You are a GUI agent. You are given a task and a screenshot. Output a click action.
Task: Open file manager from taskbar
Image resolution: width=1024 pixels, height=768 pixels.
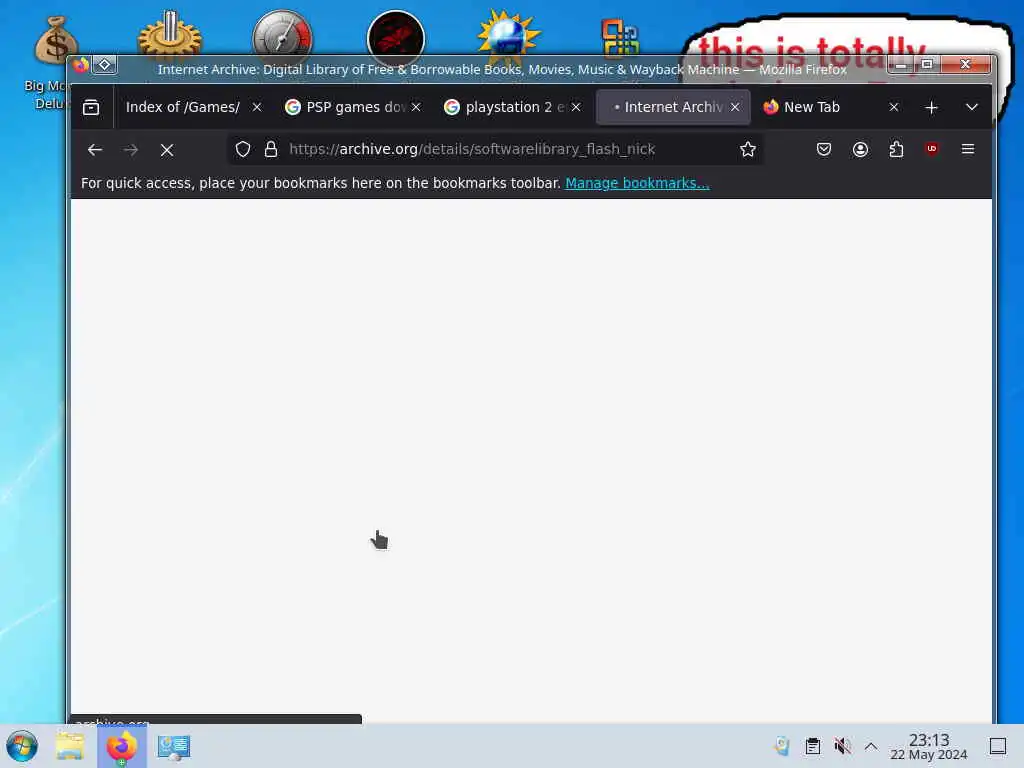[70, 746]
